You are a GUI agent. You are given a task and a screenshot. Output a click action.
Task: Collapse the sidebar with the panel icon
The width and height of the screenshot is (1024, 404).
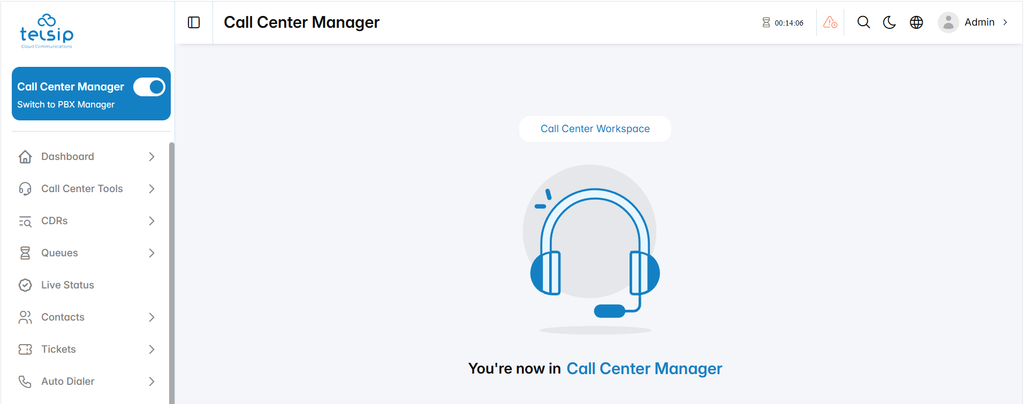coord(194,23)
